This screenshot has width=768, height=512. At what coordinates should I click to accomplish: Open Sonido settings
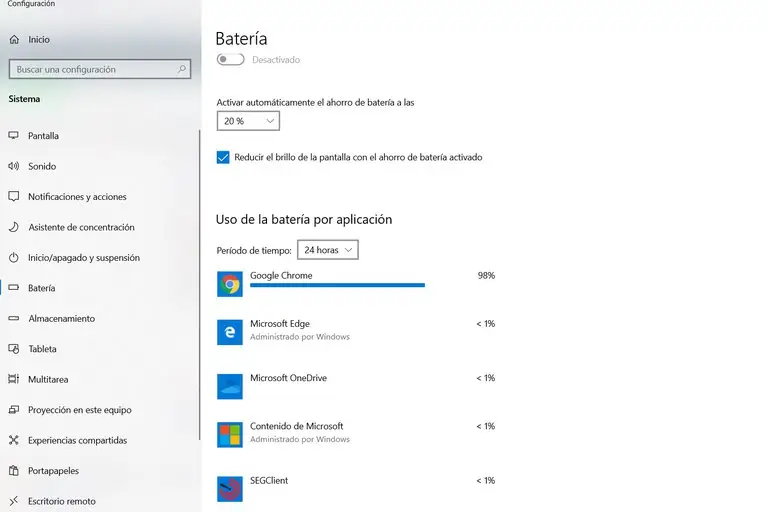click(x=42, y=166)
